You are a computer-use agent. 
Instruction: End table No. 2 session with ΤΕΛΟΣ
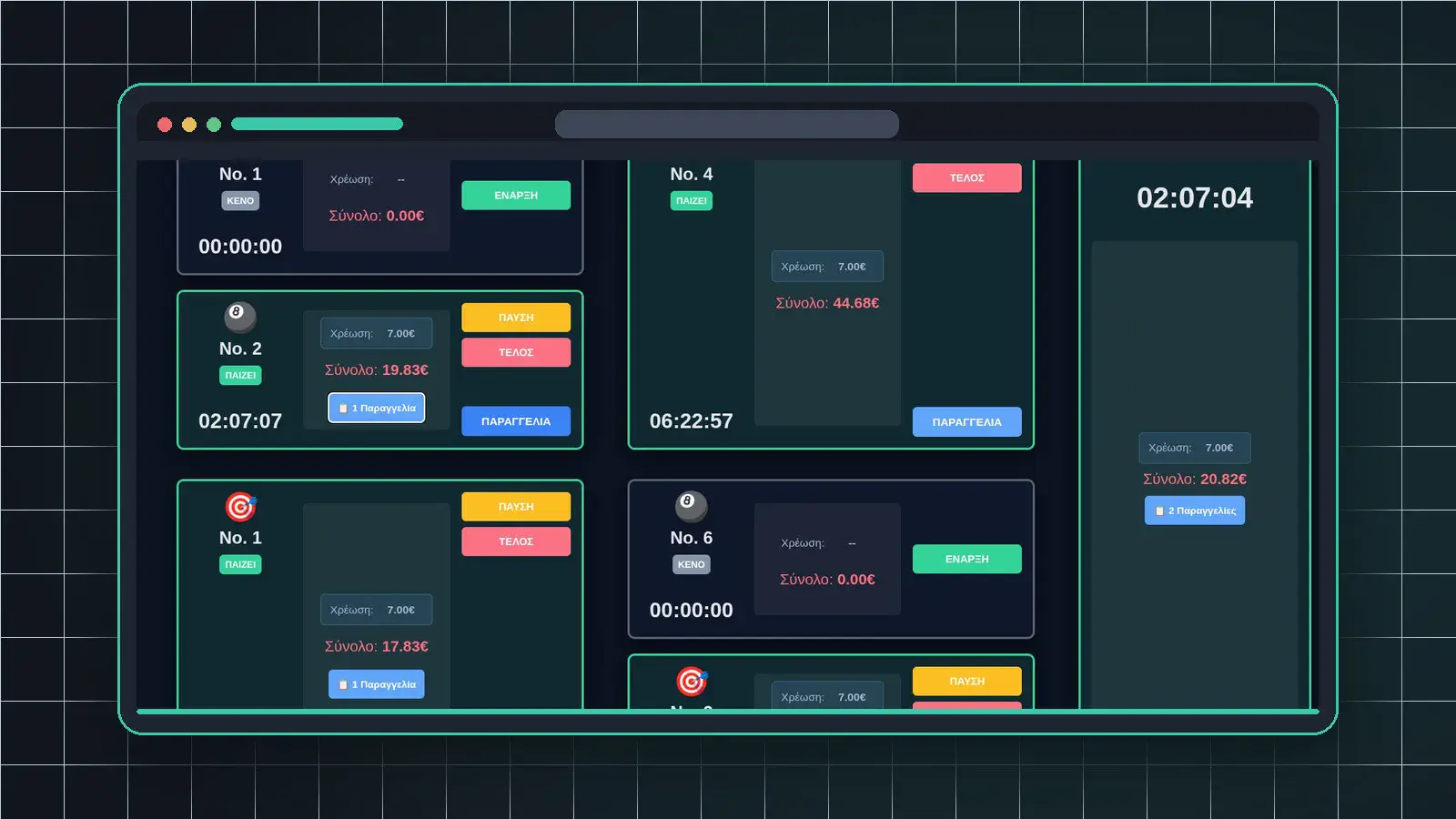click(x=516, y=352)
